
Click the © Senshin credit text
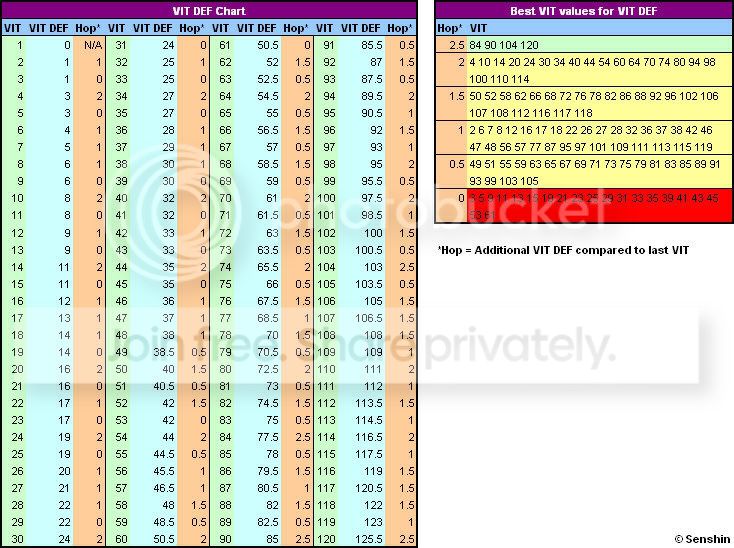coord(702,539)
